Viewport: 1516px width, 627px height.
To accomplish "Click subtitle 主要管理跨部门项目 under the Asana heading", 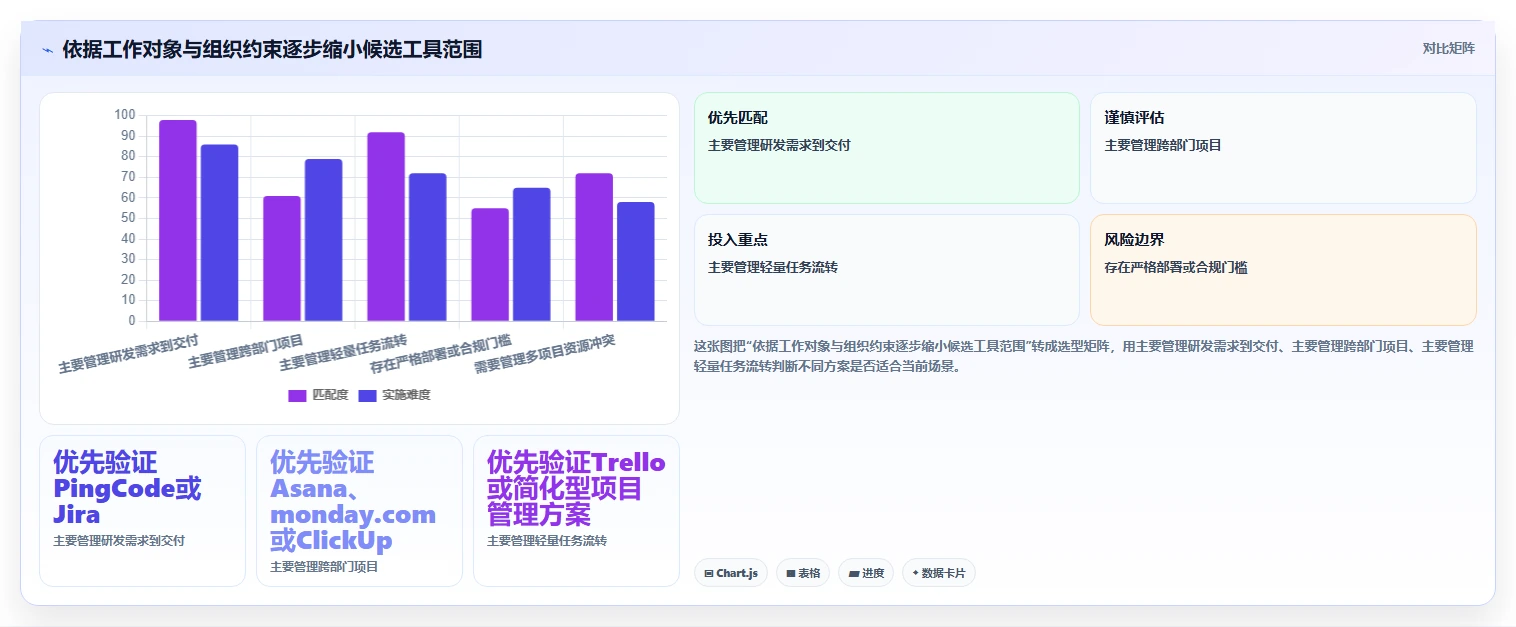I will click(324, 567).
